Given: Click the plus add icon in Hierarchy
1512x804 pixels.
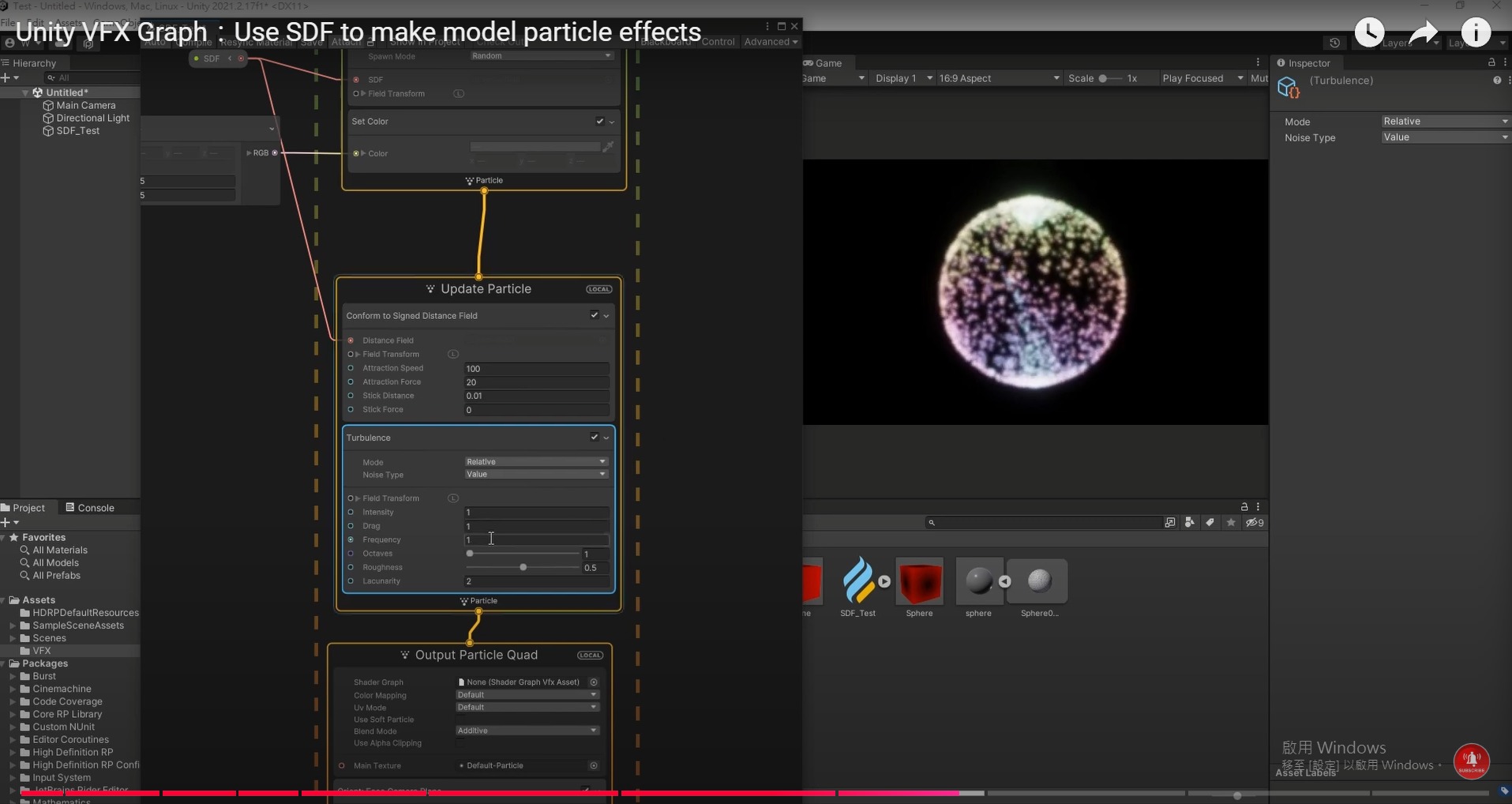Looking at the screenshot, I should 6,77.
